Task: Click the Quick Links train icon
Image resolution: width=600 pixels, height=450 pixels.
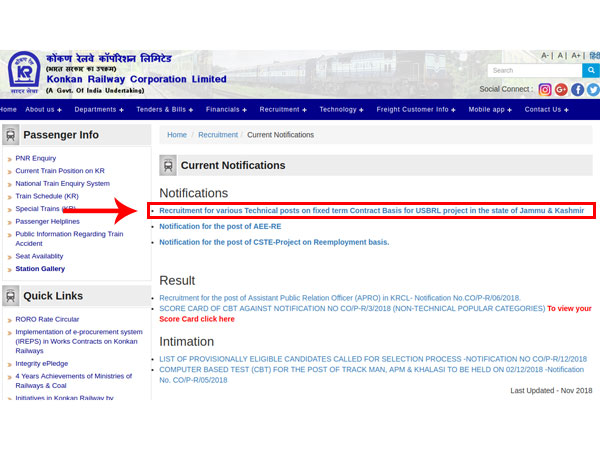Action: pyautogui.click(x=11, y=296)
